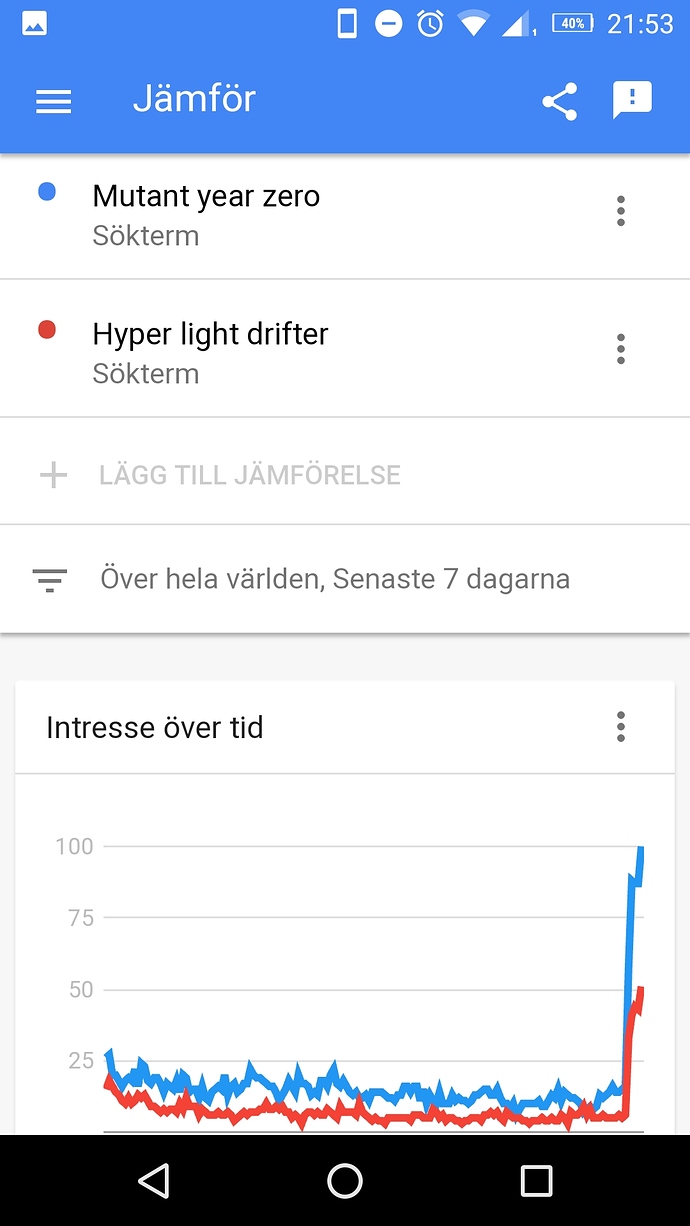Tap Lägg till jämförelse to add comparison
This screenshot has height=1226, width=690.
[x=250, y=475]
